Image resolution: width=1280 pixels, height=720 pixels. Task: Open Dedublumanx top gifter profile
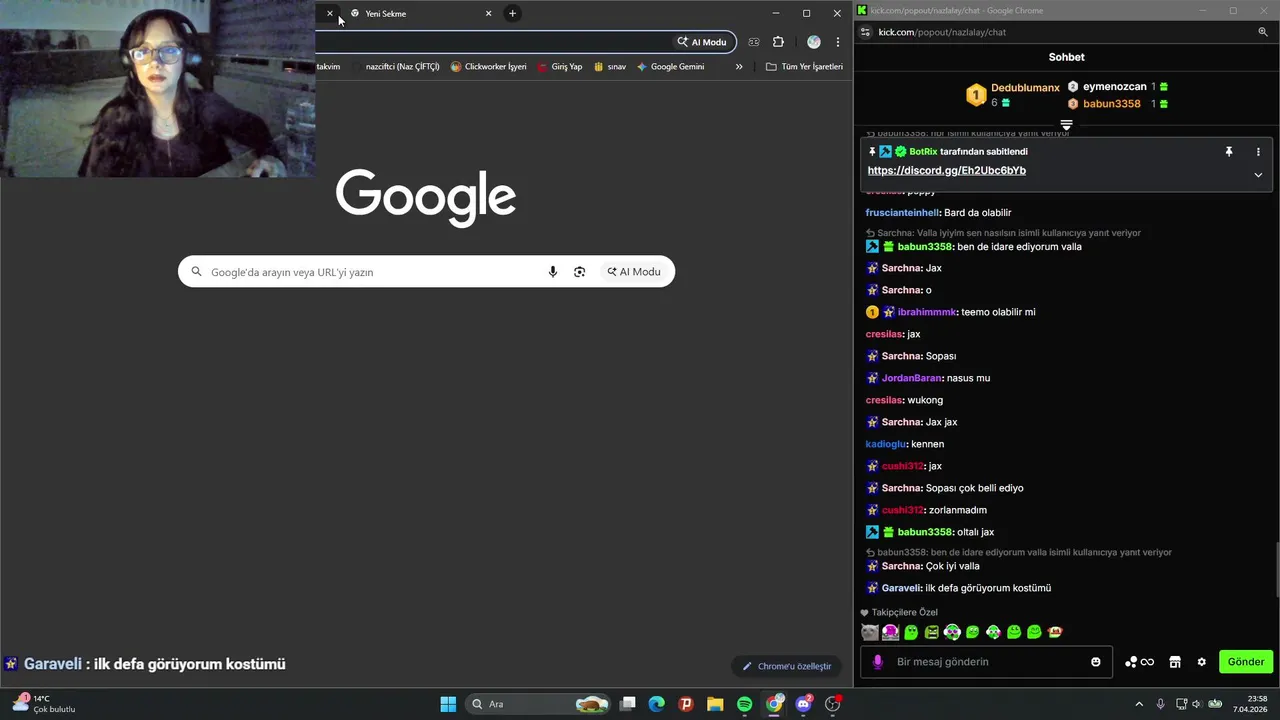1025,88
